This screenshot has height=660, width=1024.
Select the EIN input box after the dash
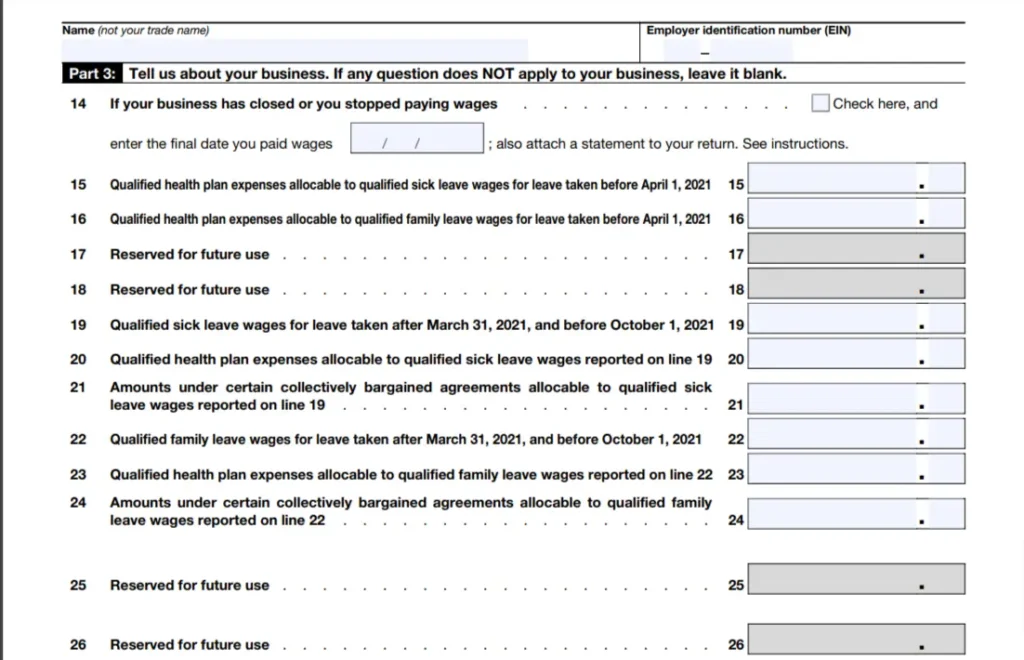(x=751, y=50)
